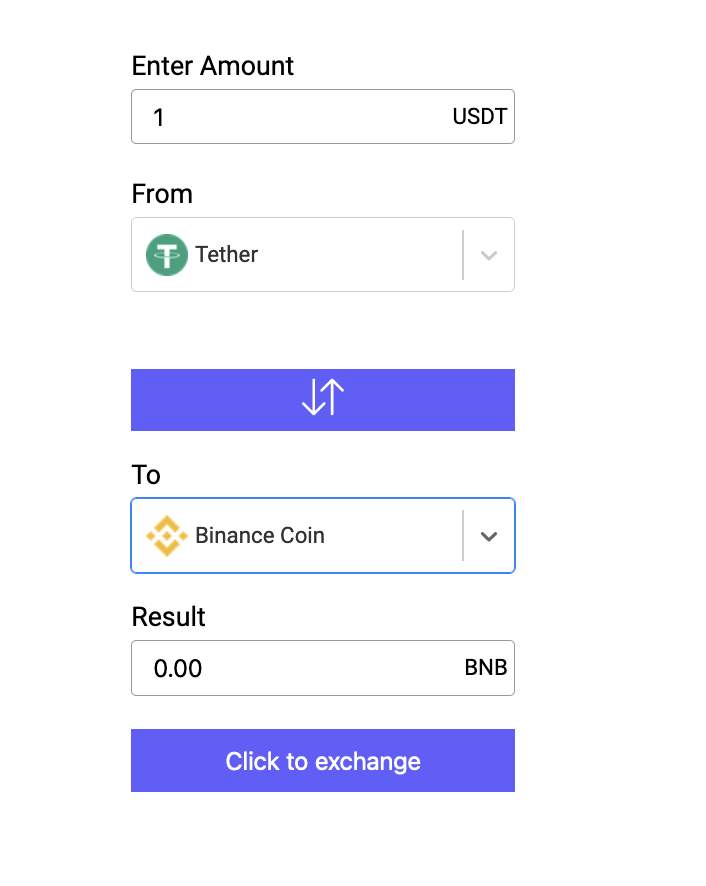Viewport: 706px width, 886px height.
Task: Click the Click to exchange button
Action: (323, 761)
